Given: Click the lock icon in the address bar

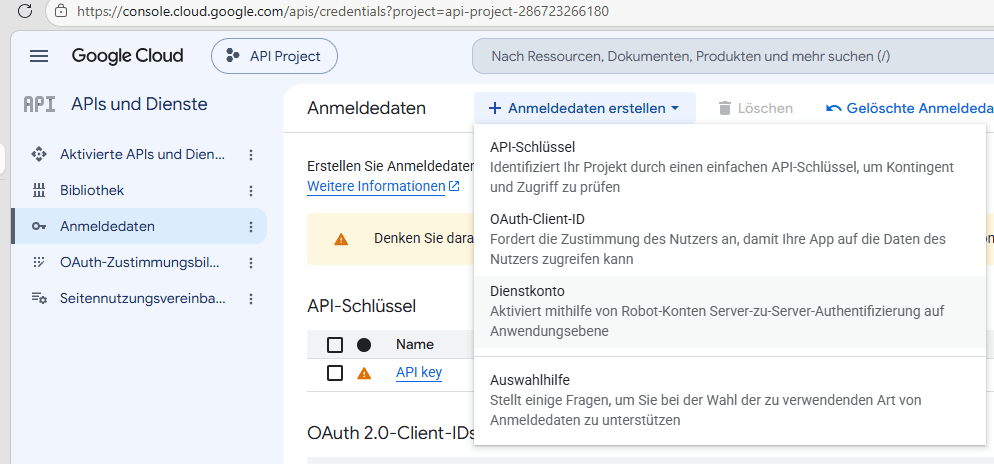Looking at the screenshot, I should click(61, 11).
